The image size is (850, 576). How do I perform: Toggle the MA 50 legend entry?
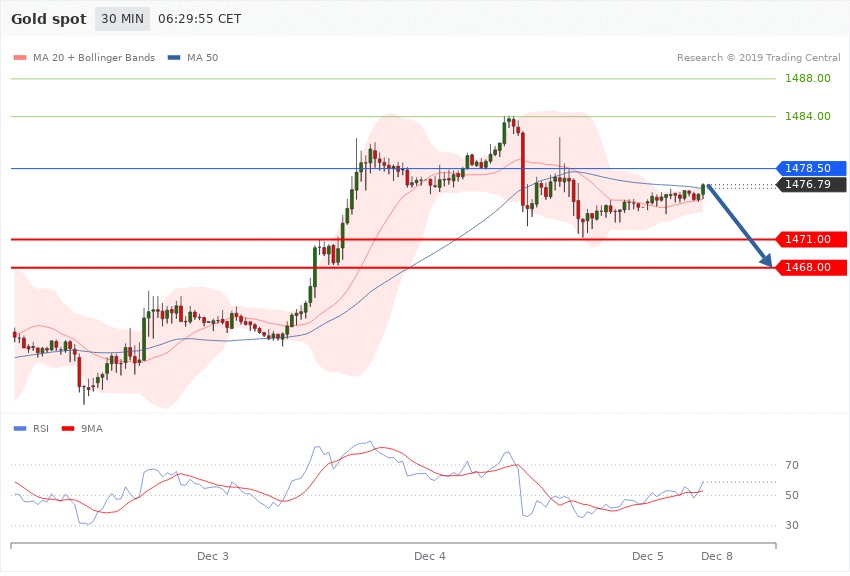click(193, 58)
